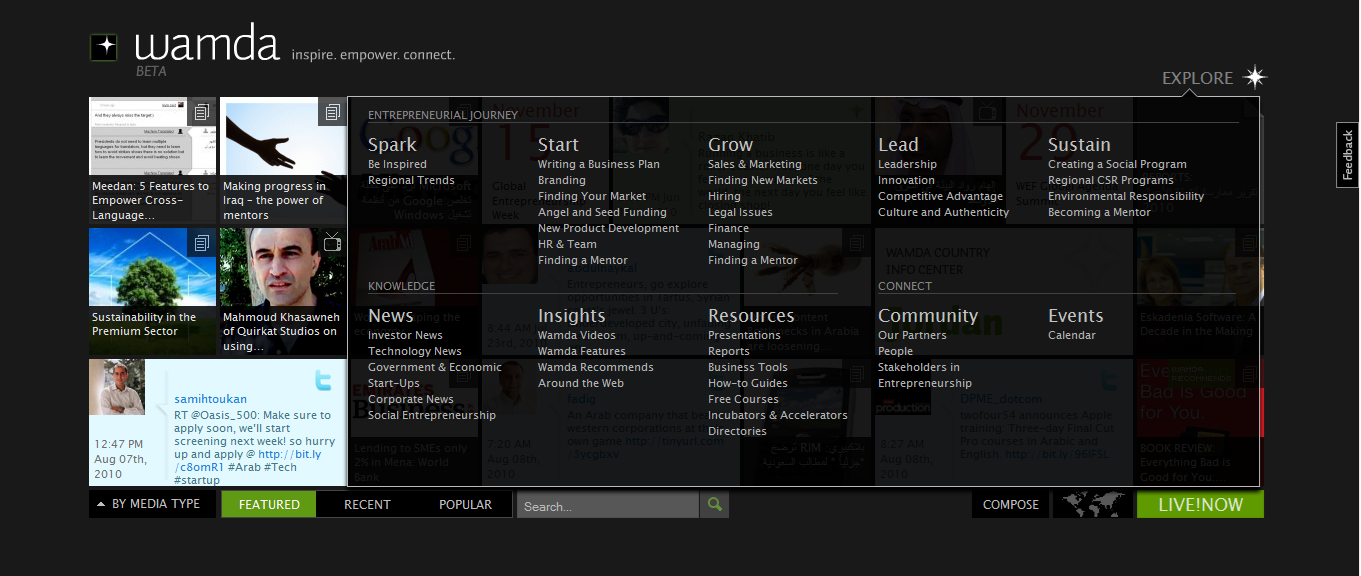Screen dimensions: 1361x576
Task: Select Directories link
Action: click(x=737, y=431)
